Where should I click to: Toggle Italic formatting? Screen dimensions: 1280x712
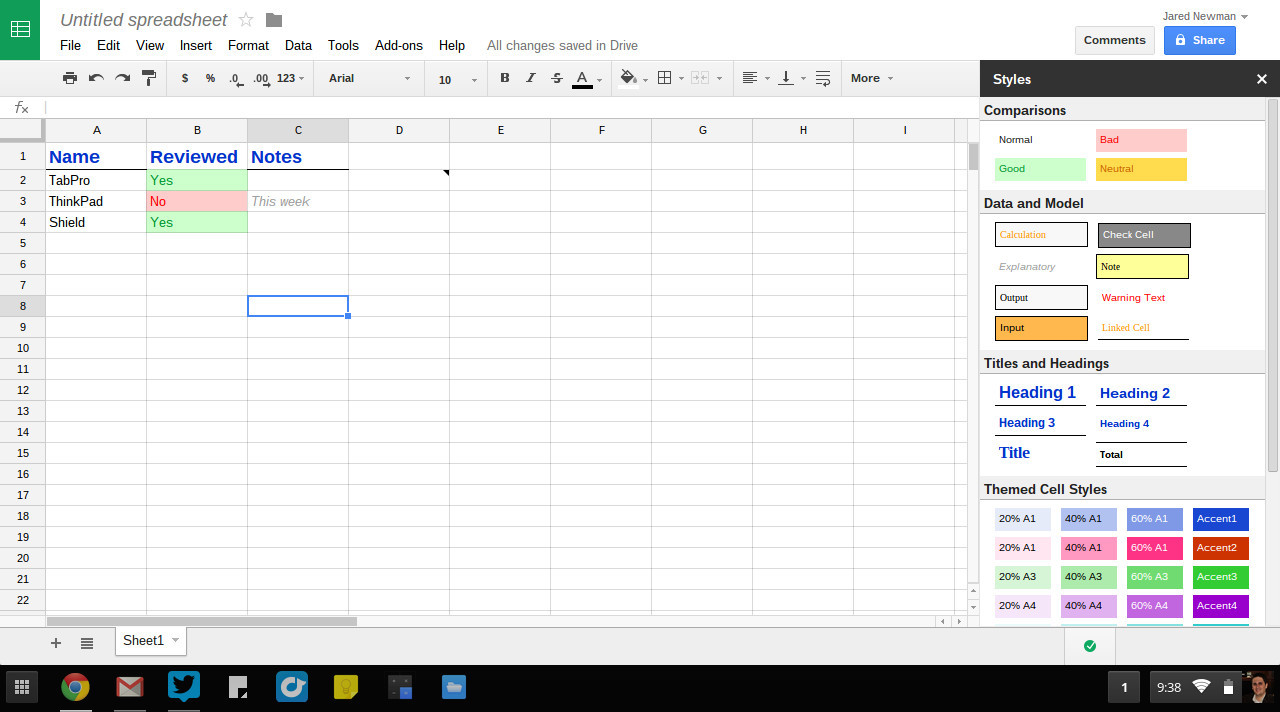(530, 78)
